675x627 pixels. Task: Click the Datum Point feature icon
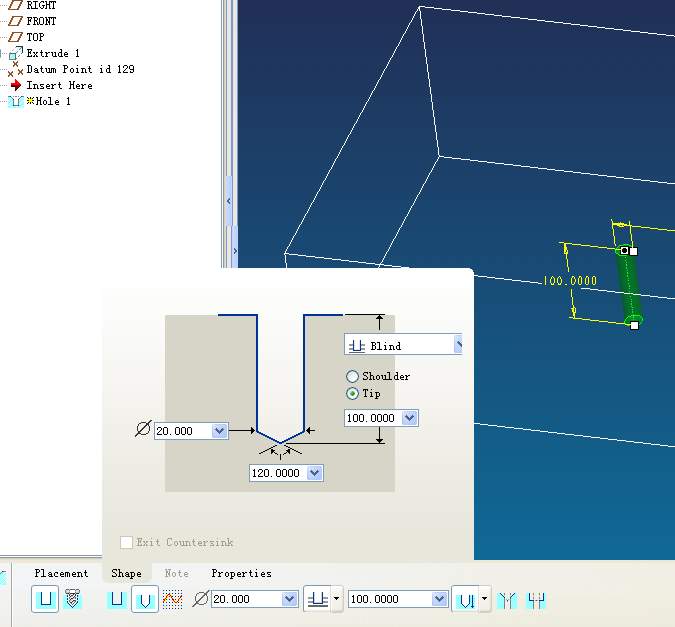coord(15,69)
